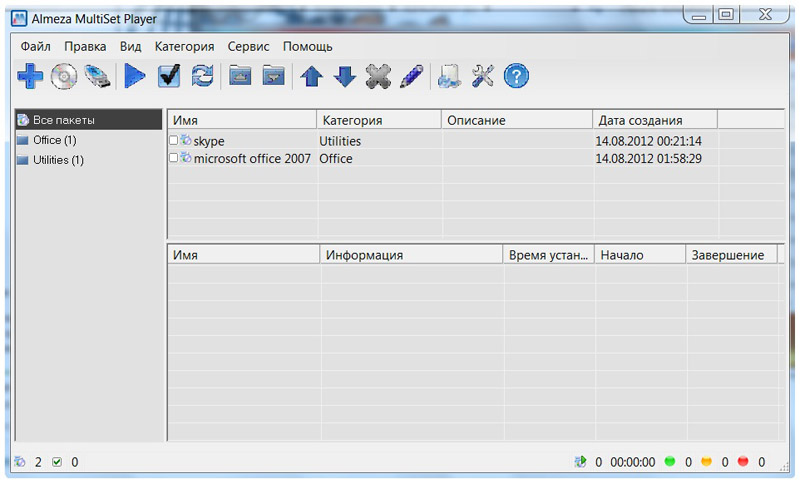Image resolution: width=800 pixels, height=484 pixels.
Task: Click the 00:00:00 timer in status bar
Action: coord(633,462)
